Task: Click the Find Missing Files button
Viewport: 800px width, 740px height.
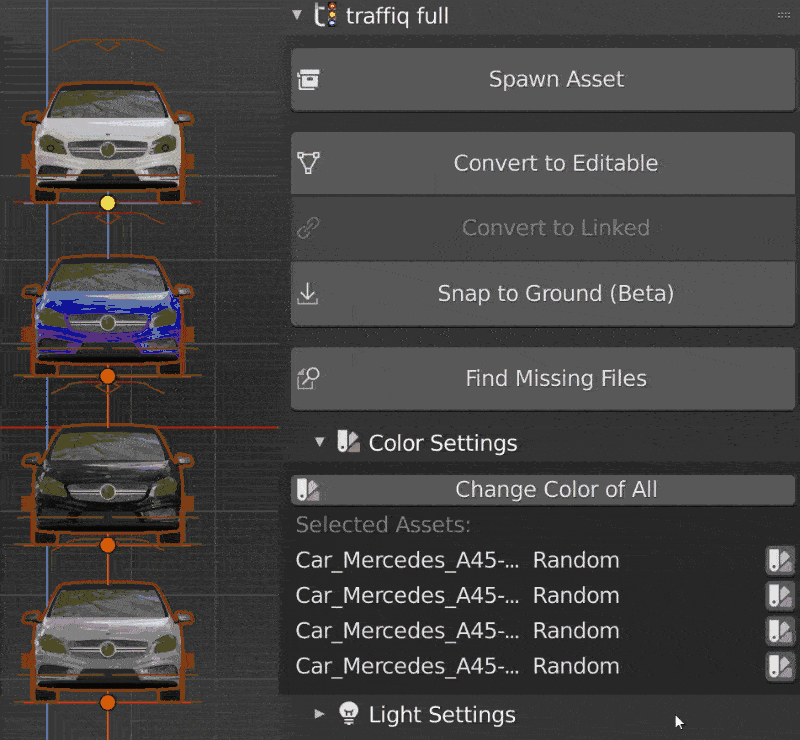Action: coord(543,379)
